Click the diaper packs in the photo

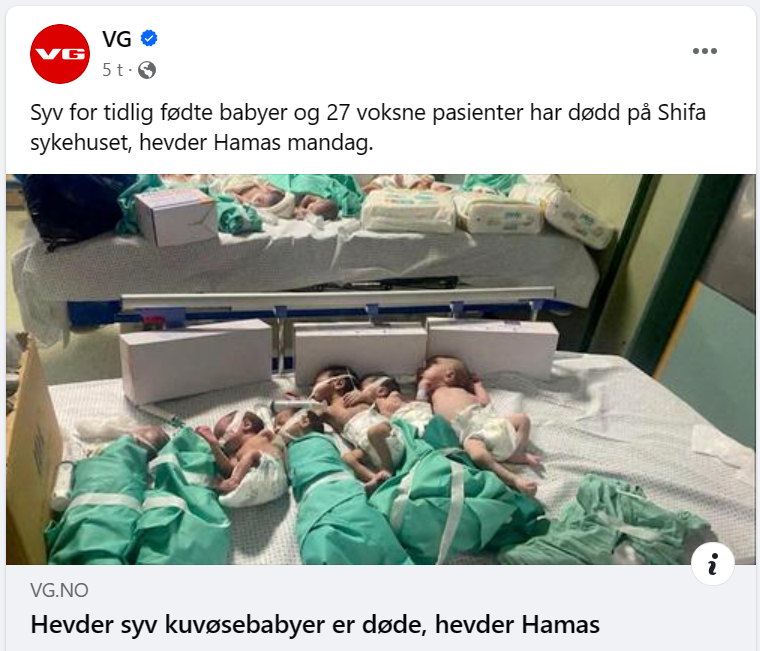coord(485,213)
